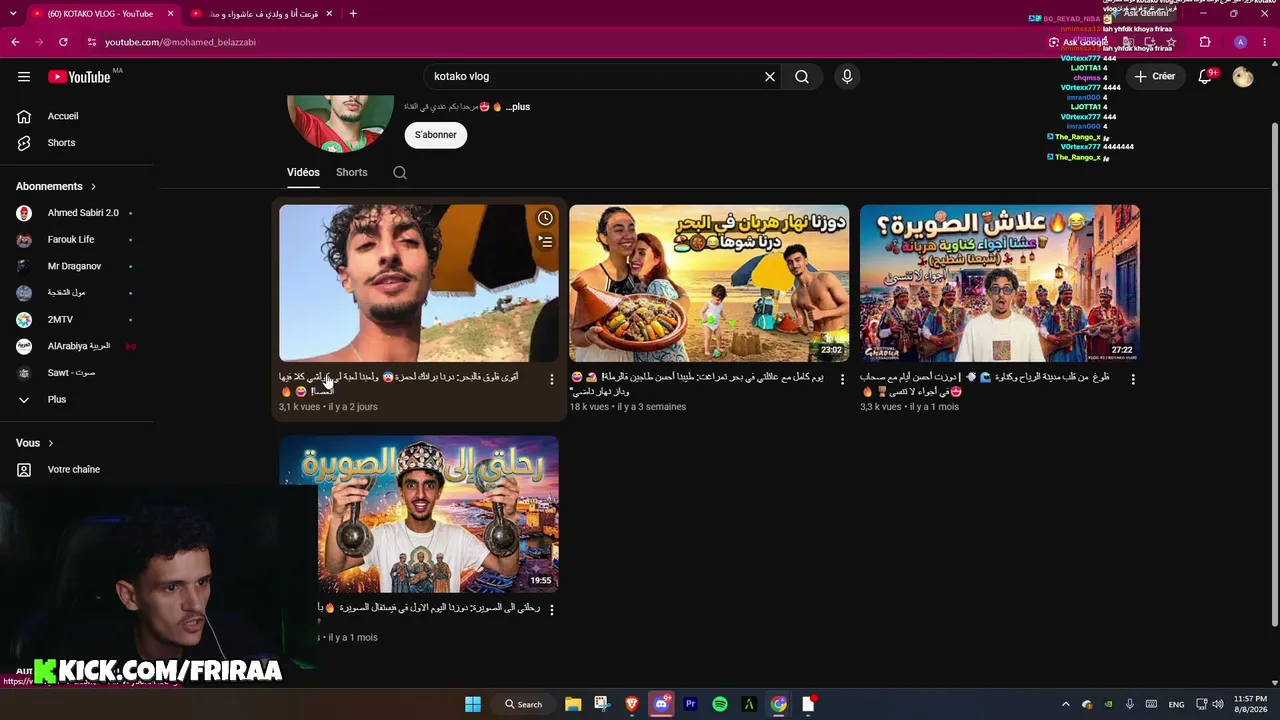
Task: Open the selfie beach video thumbnail
Action: [x=419, y=283]
